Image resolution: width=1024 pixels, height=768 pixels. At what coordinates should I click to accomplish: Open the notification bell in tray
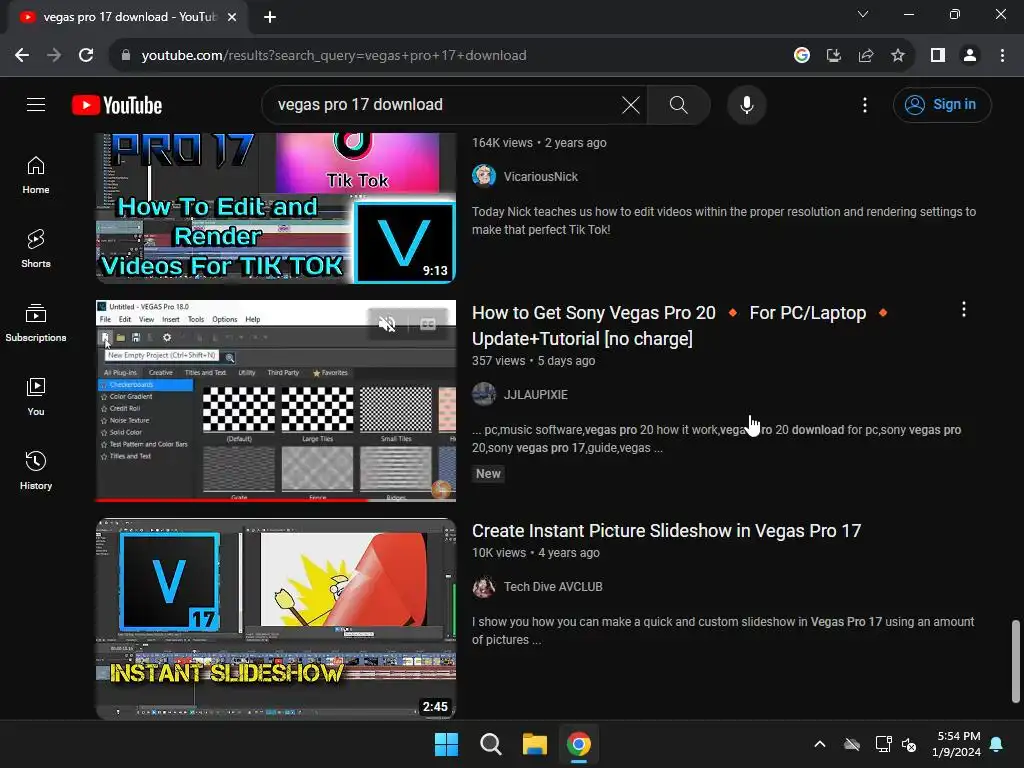point(997,744)
